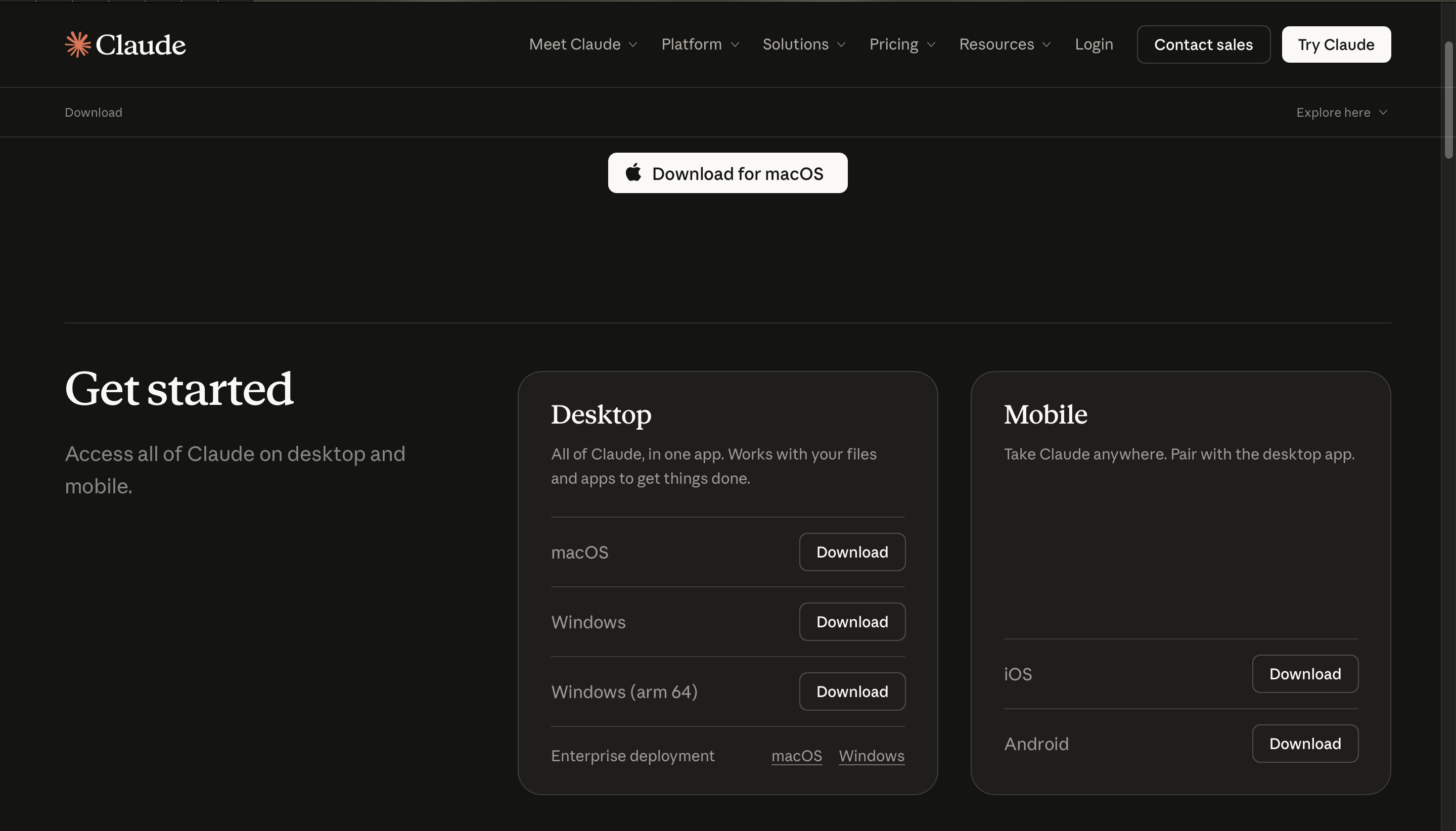This screenshot has height=831, width=1456.
Task: Click the Get started heading
Action: point(179,389)
